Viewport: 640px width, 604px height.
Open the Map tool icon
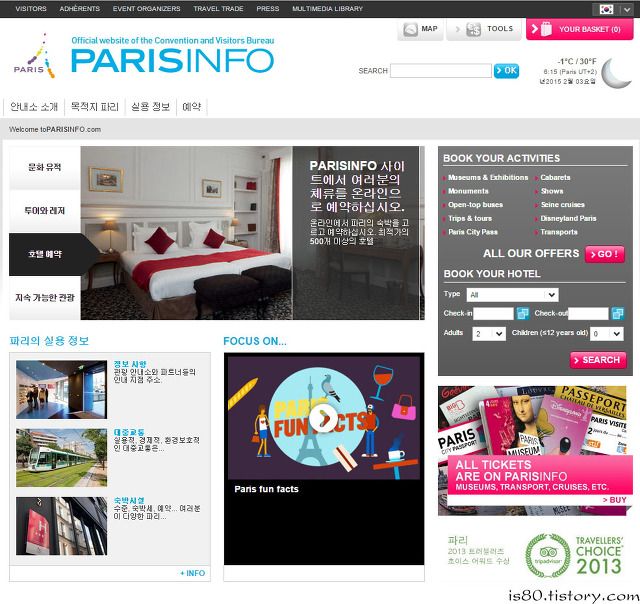(410, 29)
